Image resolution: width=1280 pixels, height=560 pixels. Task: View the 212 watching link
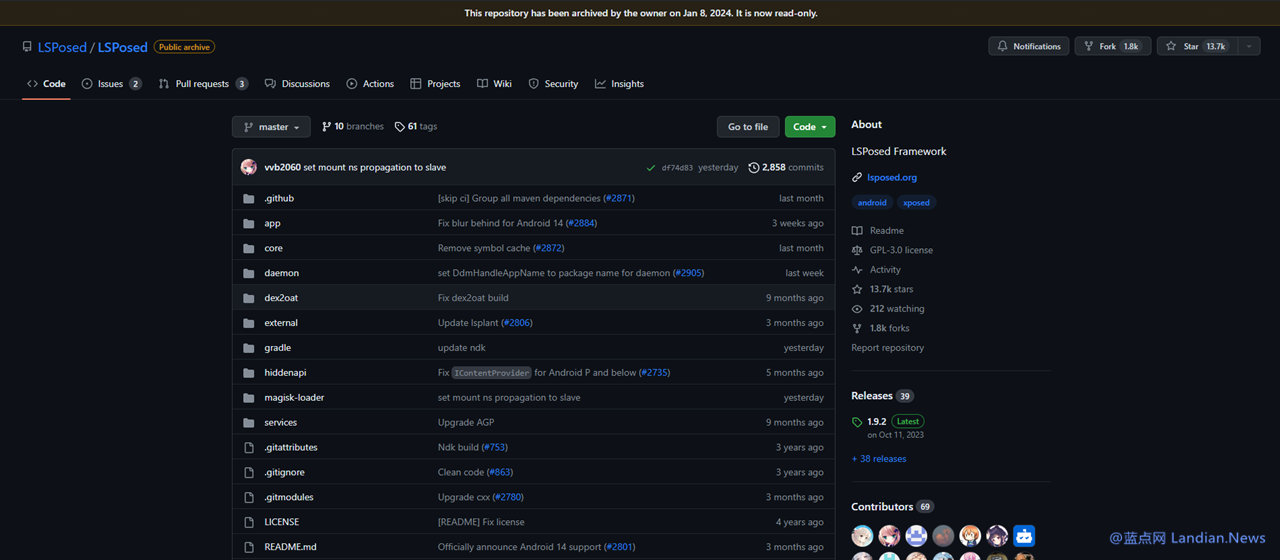tap(888, 309)
